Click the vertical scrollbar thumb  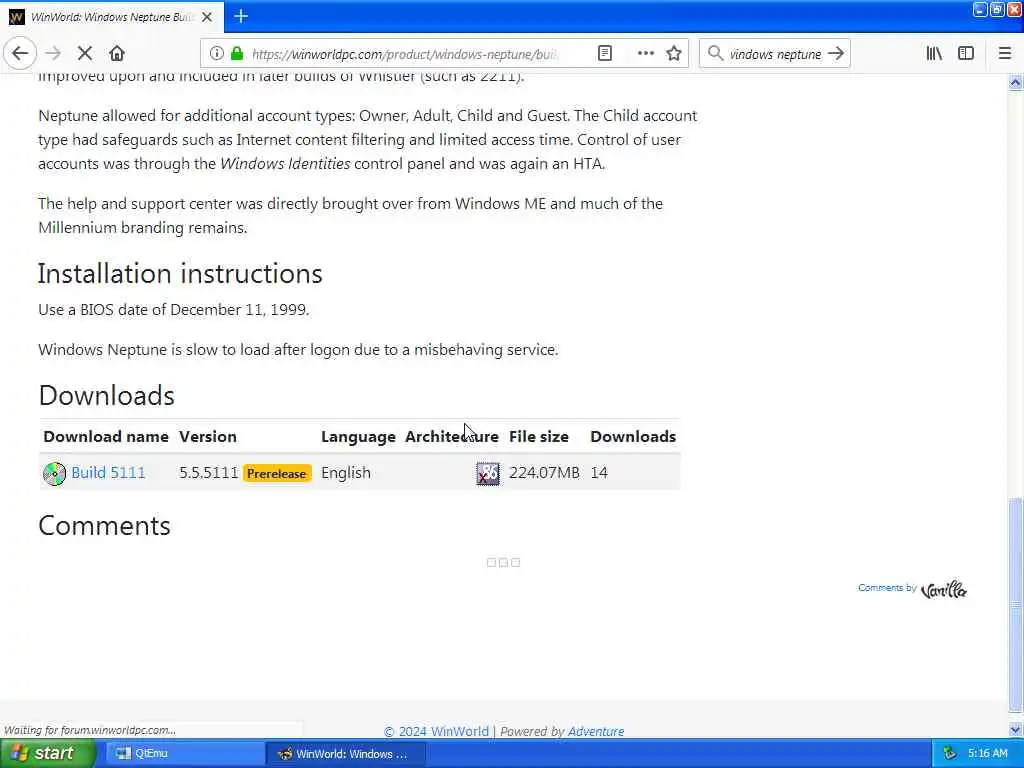coord(1016,605)
